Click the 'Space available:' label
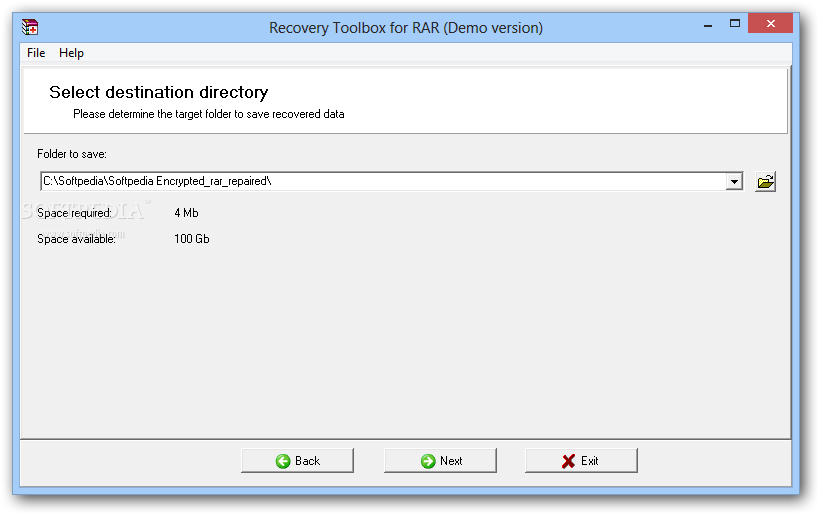 coord(76,239)
